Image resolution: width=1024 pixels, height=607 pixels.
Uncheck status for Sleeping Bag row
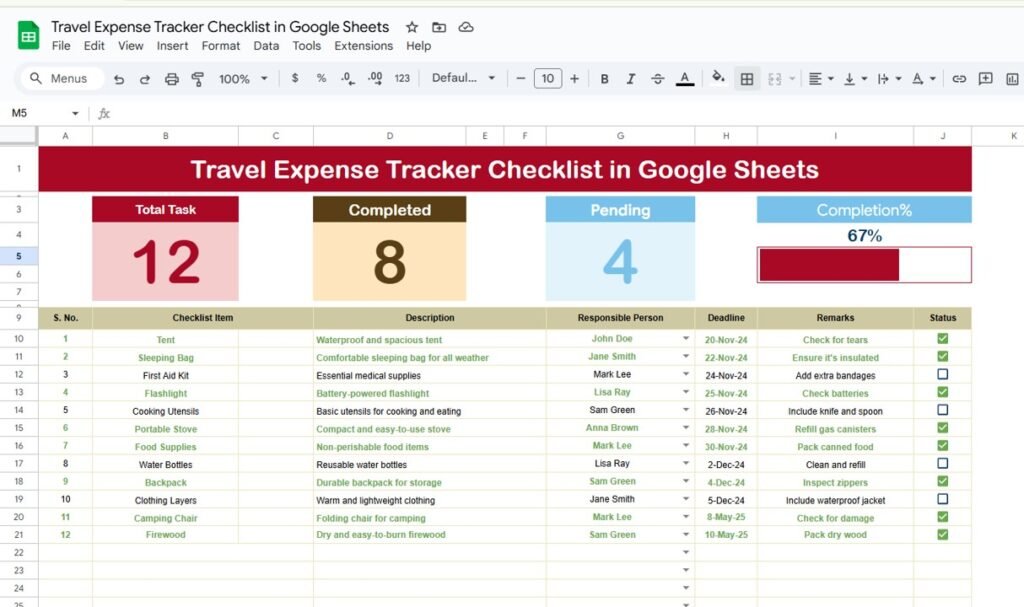pyautogui.click(x=942, y=356)
